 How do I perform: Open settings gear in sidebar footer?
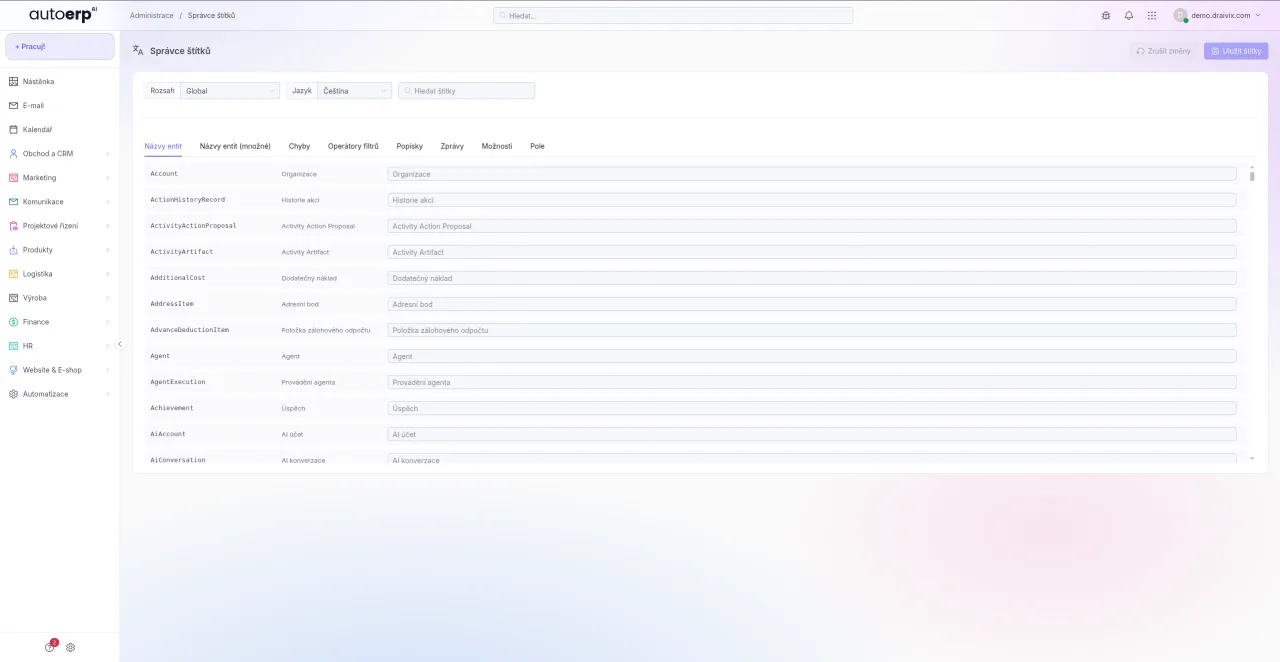coord(71,647)
